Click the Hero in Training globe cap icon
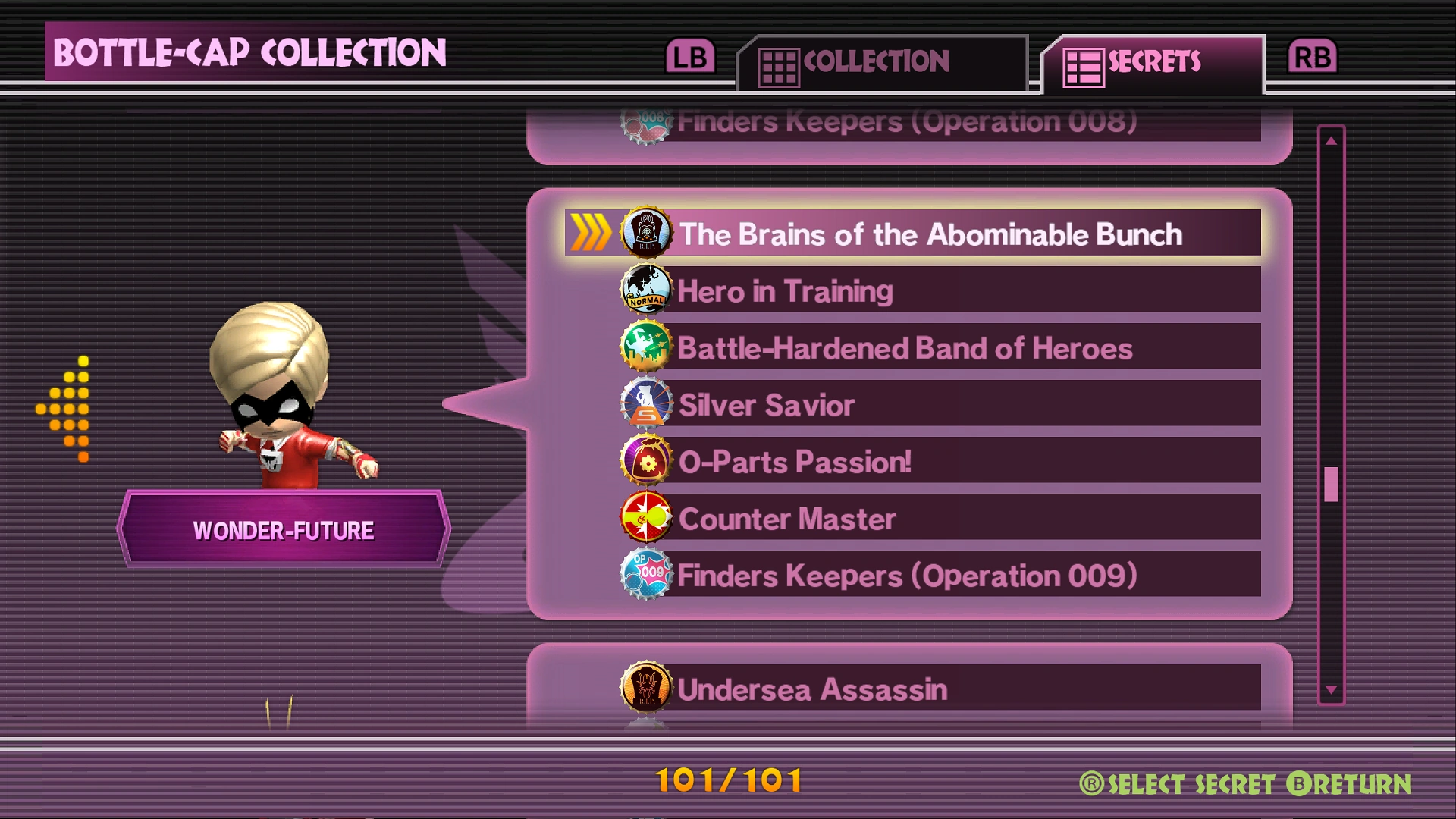The width and height of the screenshot is (1456, 819). (x=646, y=290)
